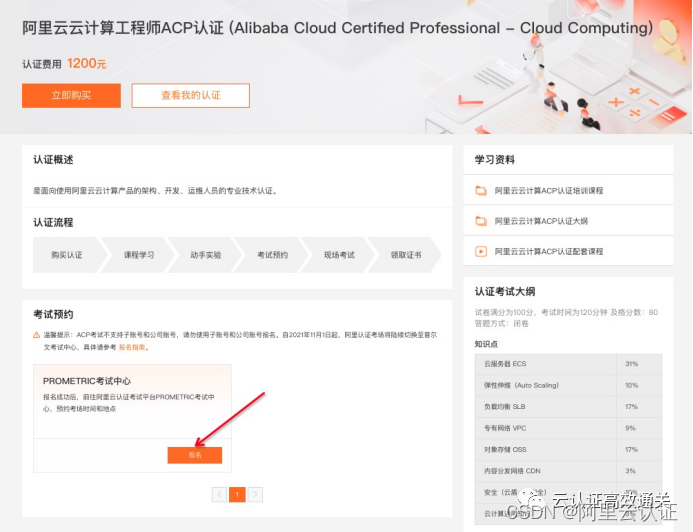Click the 学习资料 heading
Image resolution: width=693 pixels, height=532 pixels.
[495, 160]
